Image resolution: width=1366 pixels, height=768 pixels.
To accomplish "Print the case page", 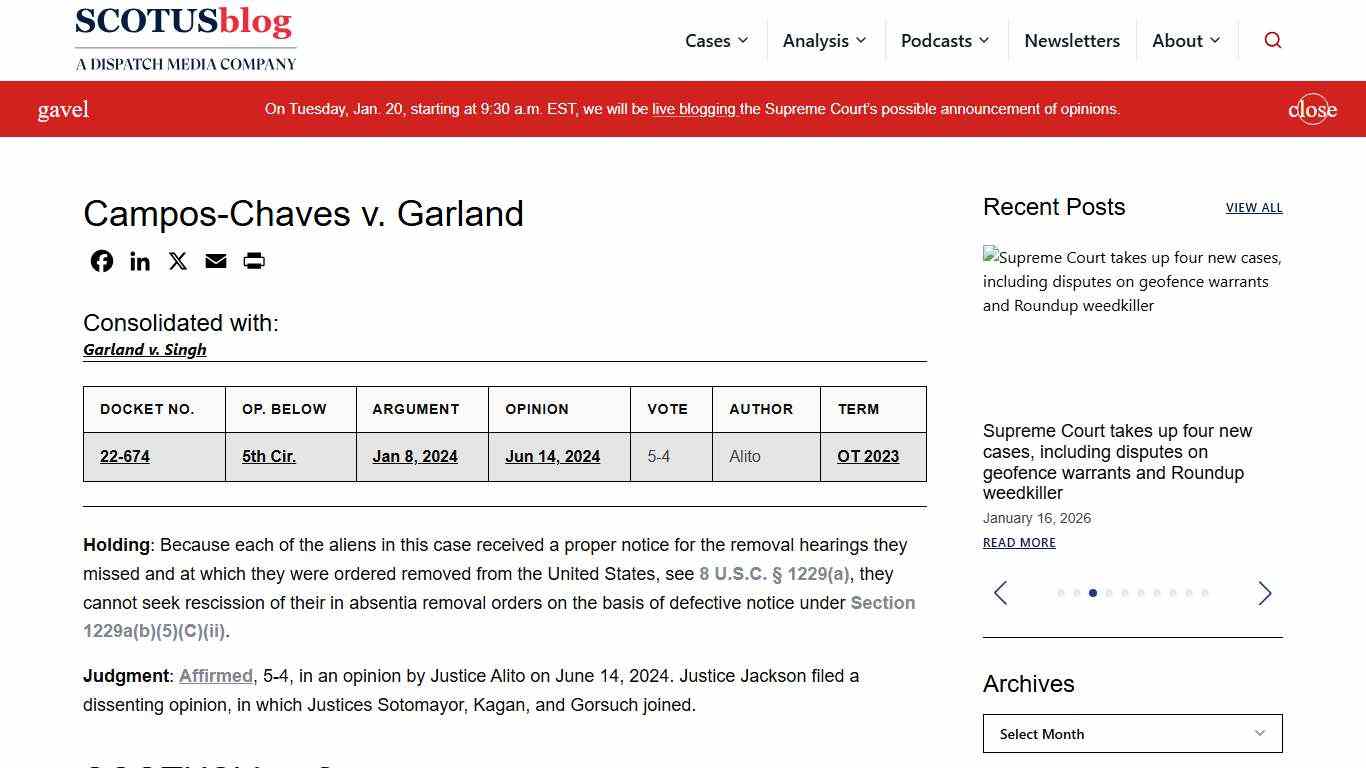I will (x=253, y=261).
